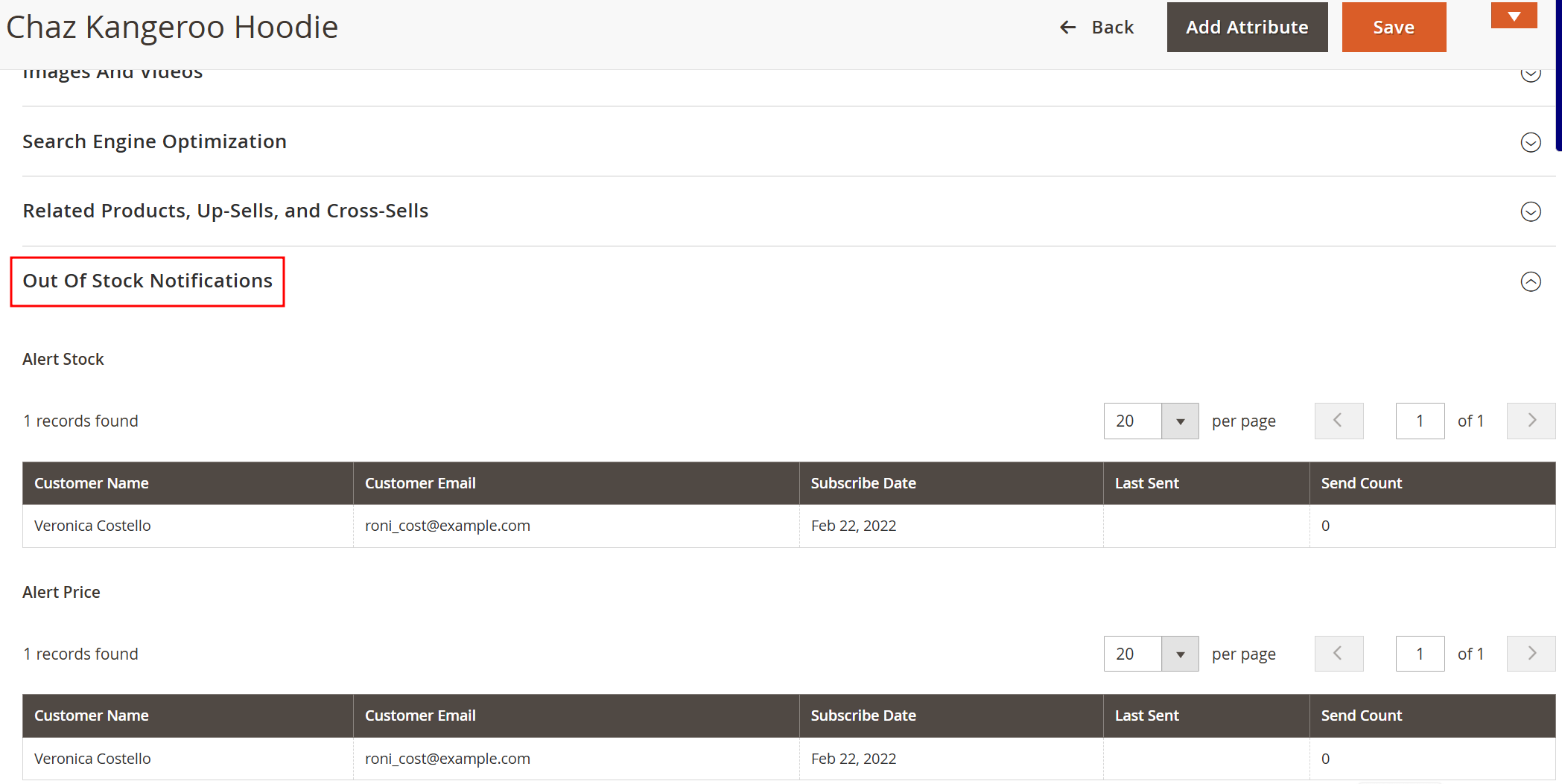Click Subscribe Date header in Alert Stock

tap(863, 483)
